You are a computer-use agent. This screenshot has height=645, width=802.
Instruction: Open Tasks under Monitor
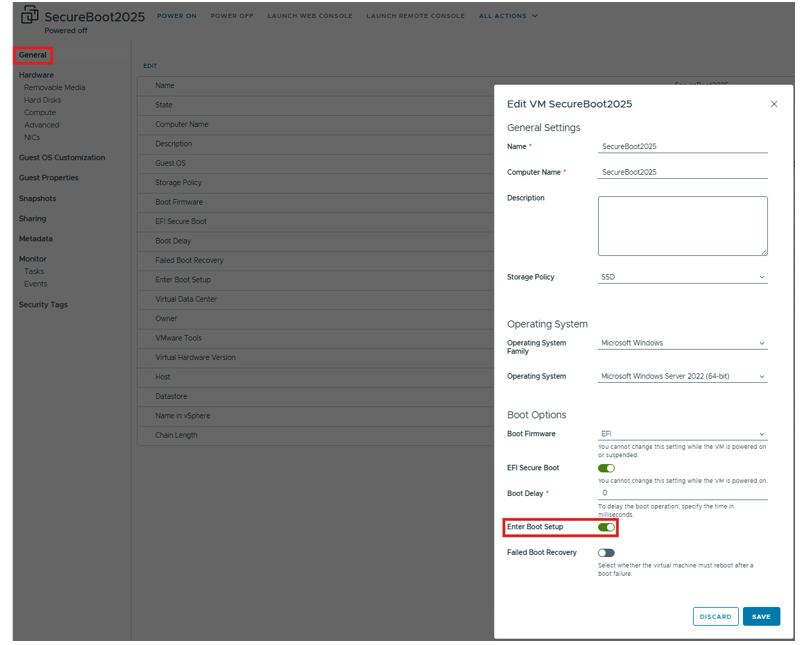[x=34, y=271]
